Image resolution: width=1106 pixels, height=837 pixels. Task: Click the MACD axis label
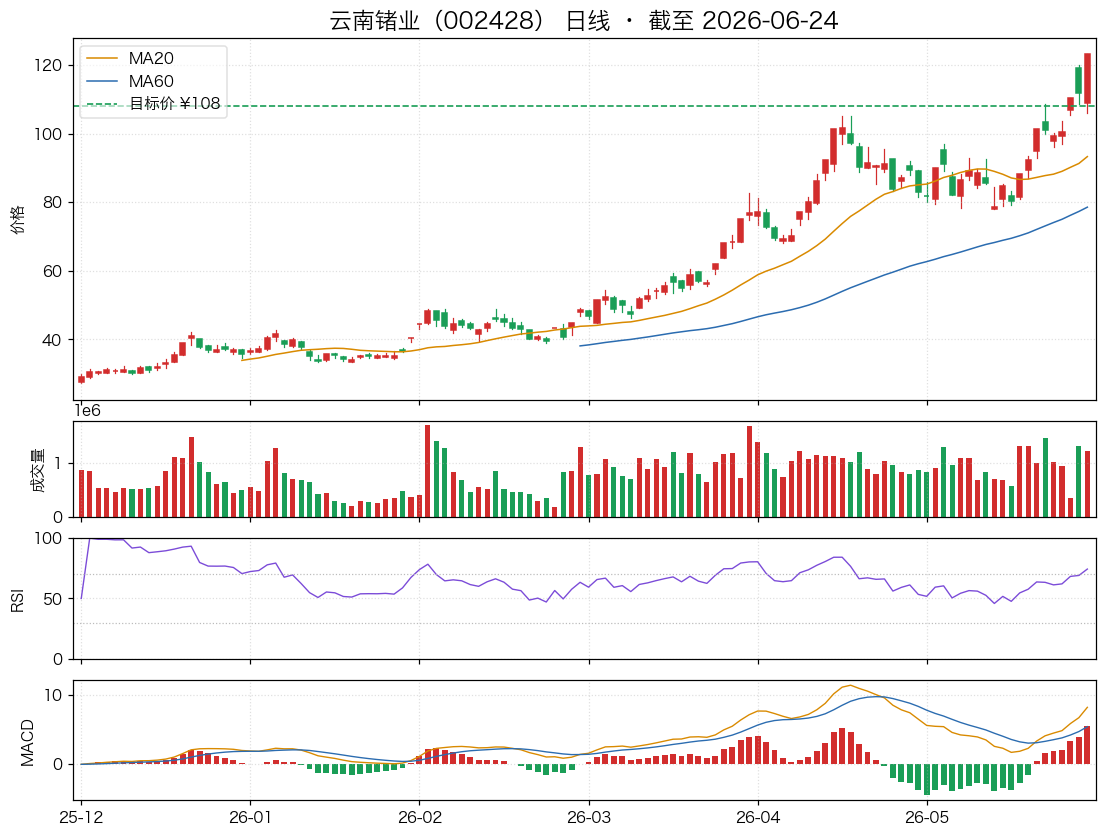pyautogui.click(x=28, y=742)
